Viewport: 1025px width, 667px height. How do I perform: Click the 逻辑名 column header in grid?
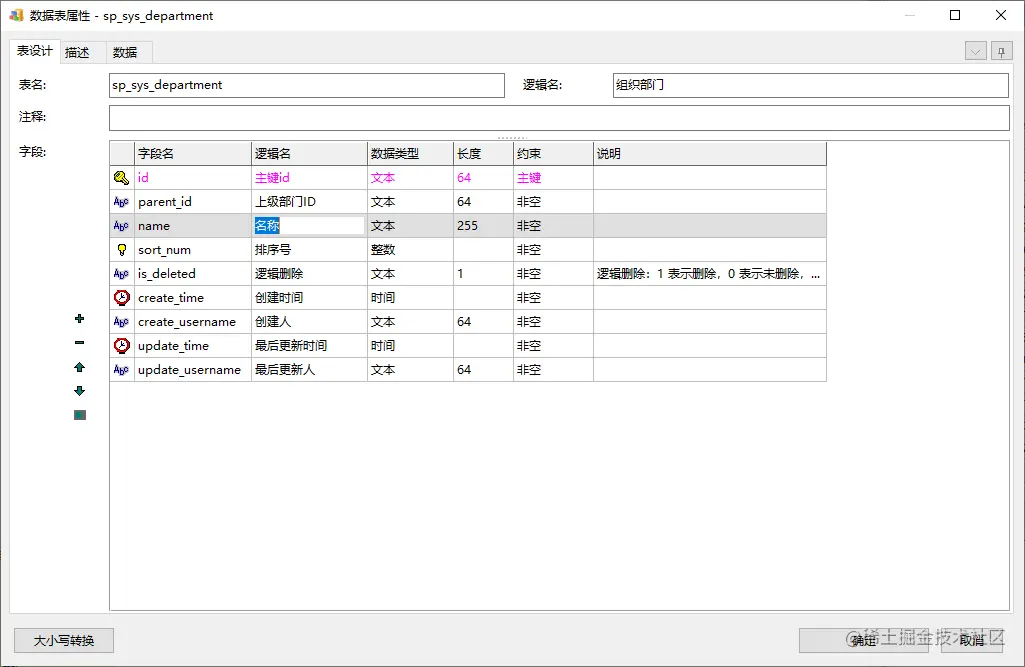click(309, 154)
